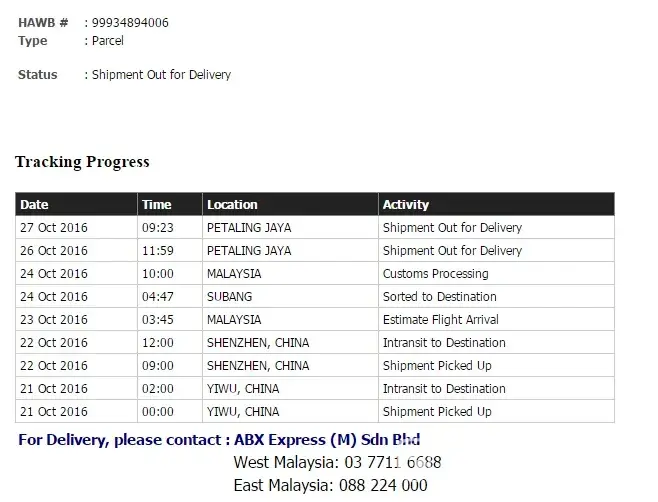The width and height of the screenshot is (658, 502).
Task: Click the status Shipment Out for Delivery text
Action: coord(161,75)
